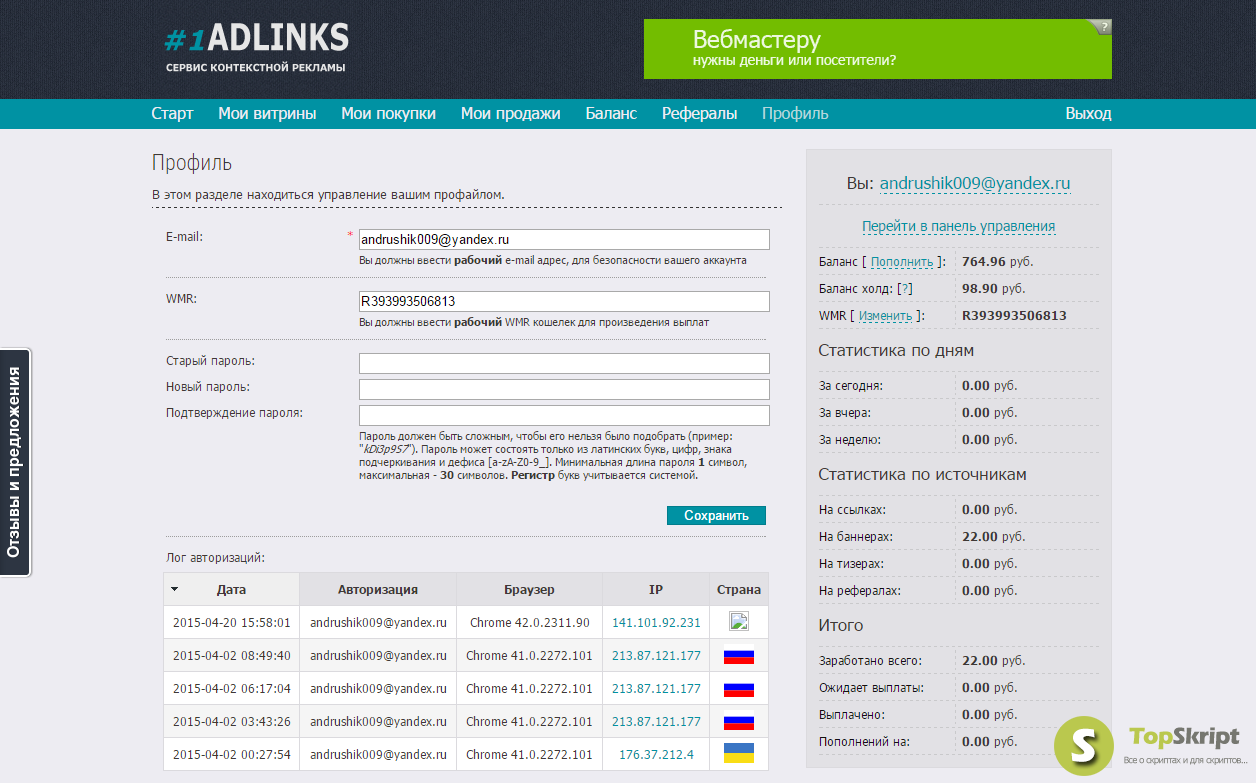
Task: Open IP 213.87.121.177 in the 08:49:40 row
Action: (x=656, y=656)
